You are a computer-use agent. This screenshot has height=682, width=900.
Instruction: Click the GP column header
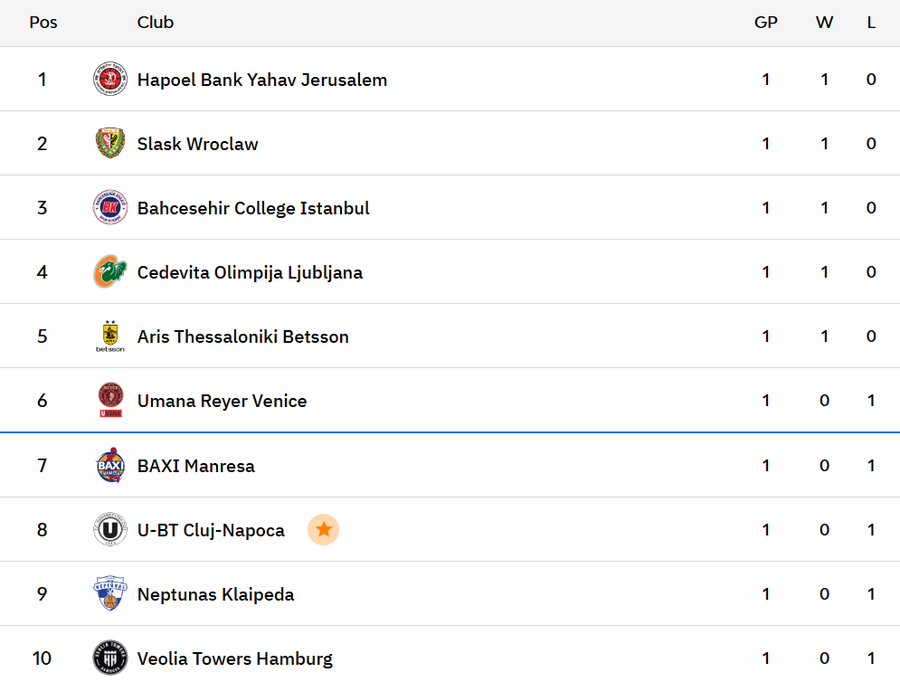coord(766,22)
